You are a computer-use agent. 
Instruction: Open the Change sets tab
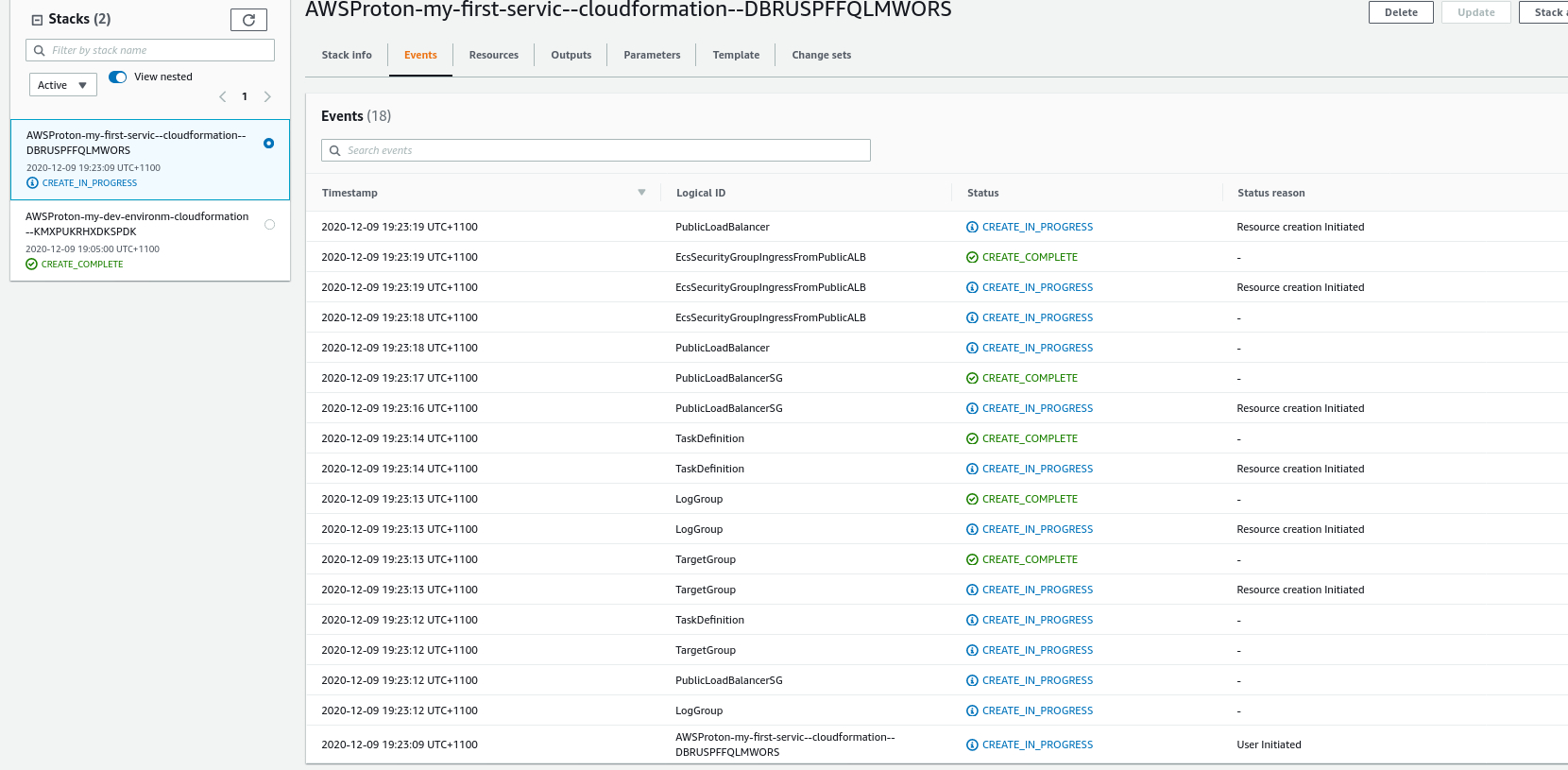[x=822, y=55]
